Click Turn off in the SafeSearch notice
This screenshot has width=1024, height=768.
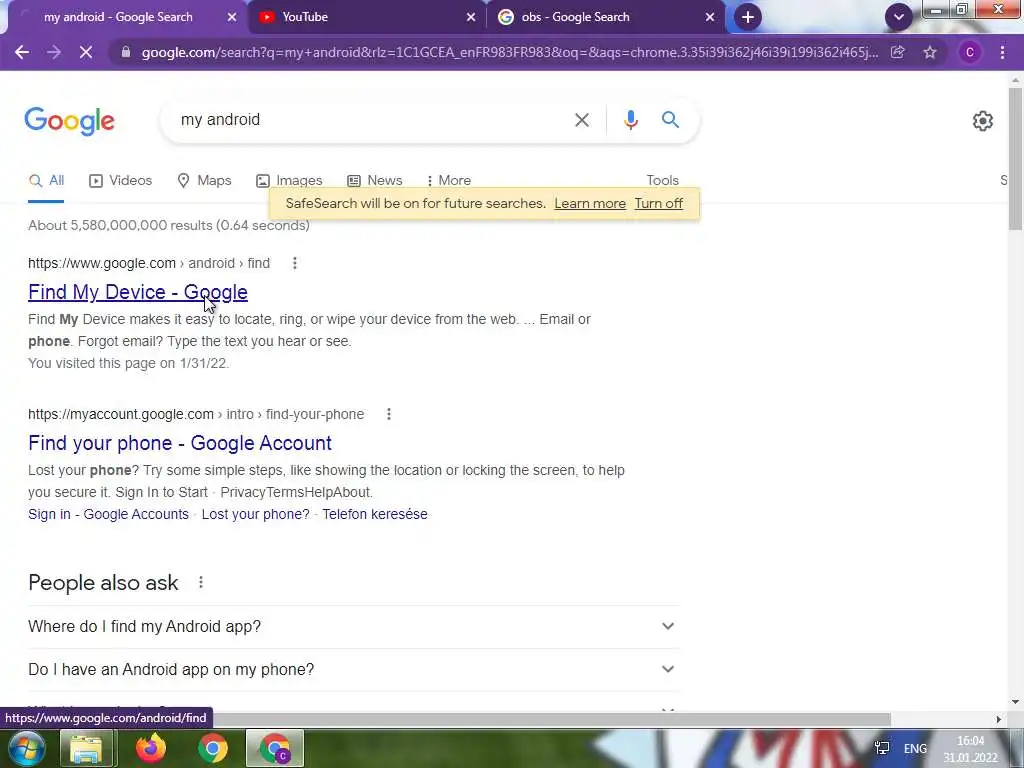click(x=658, y=203)
